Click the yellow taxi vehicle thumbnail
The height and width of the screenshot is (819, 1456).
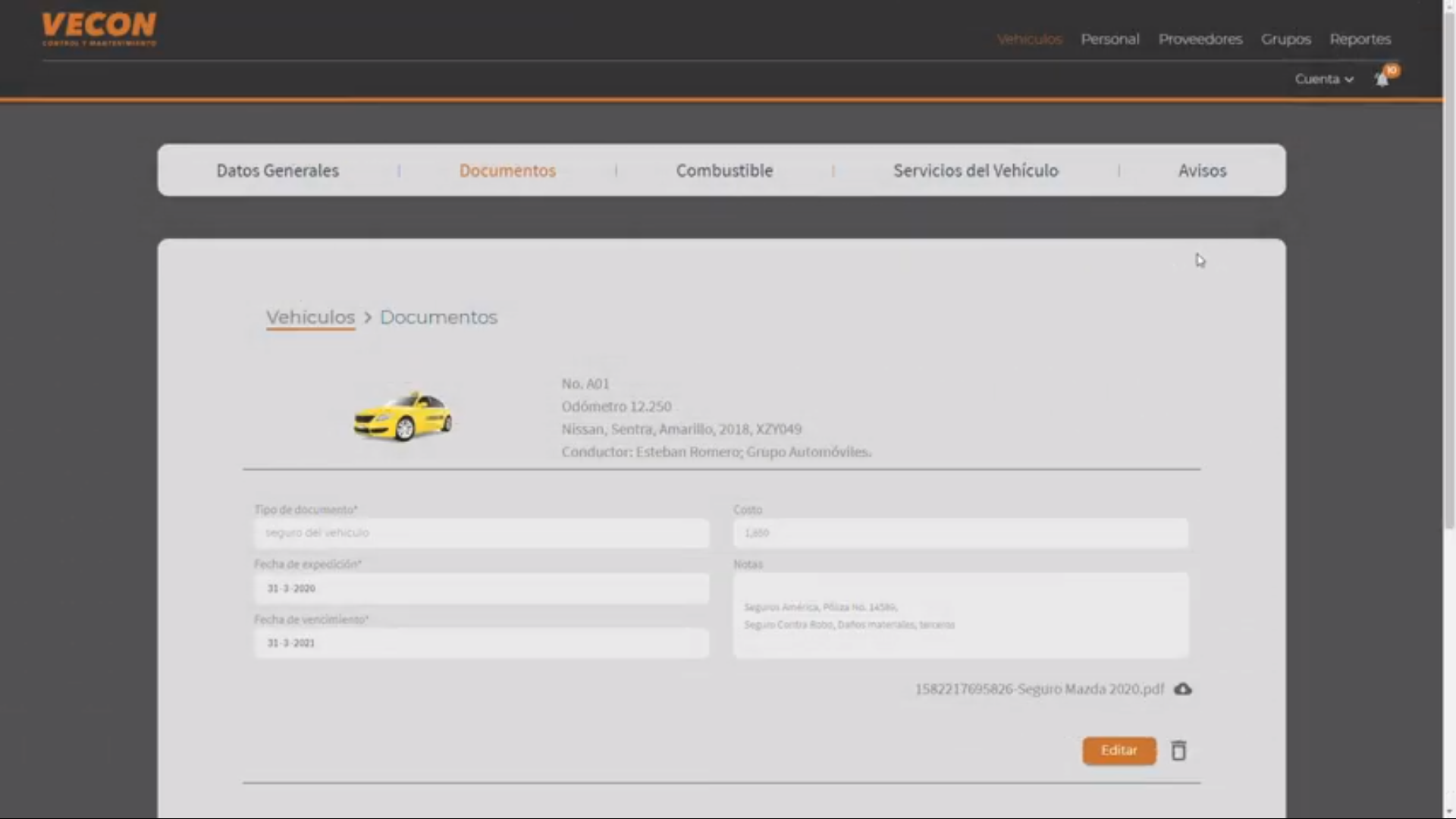pos(403,416)
